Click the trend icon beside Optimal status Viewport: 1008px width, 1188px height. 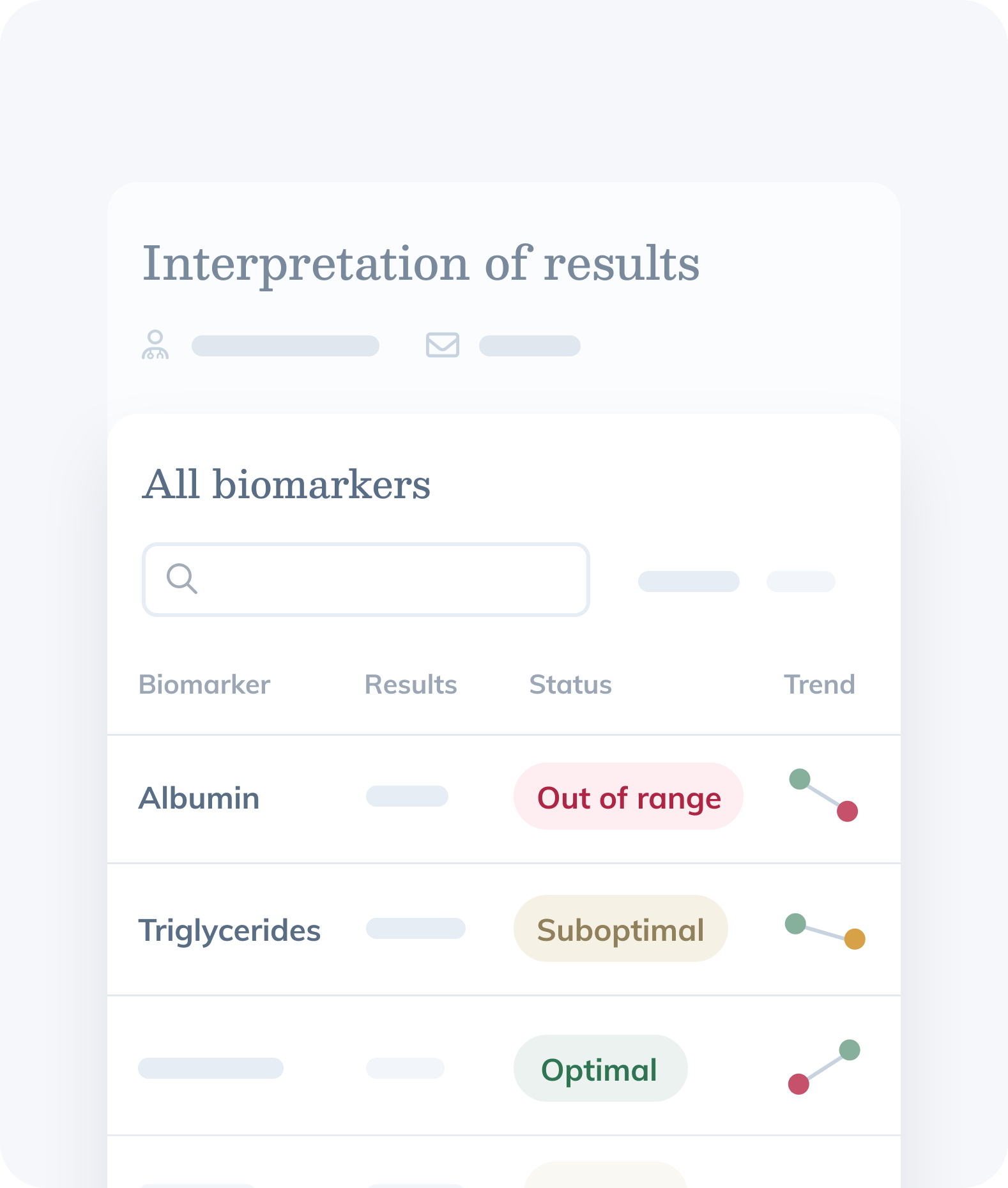824,1067
